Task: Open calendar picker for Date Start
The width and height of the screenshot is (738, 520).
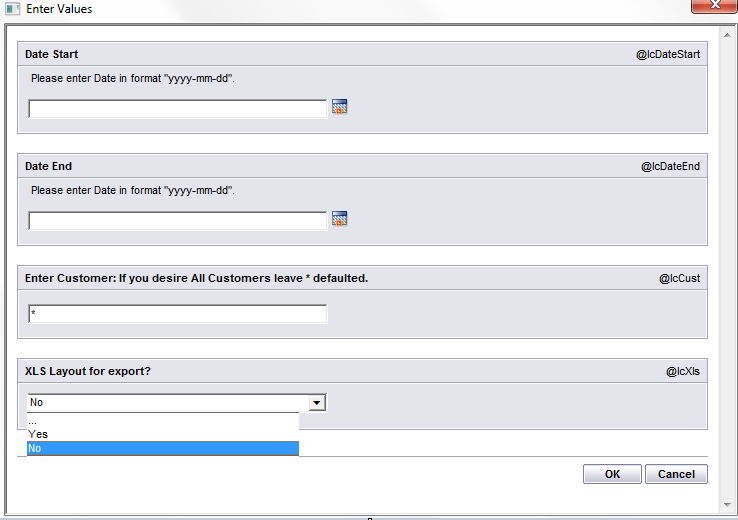Action: coord(339,106)
